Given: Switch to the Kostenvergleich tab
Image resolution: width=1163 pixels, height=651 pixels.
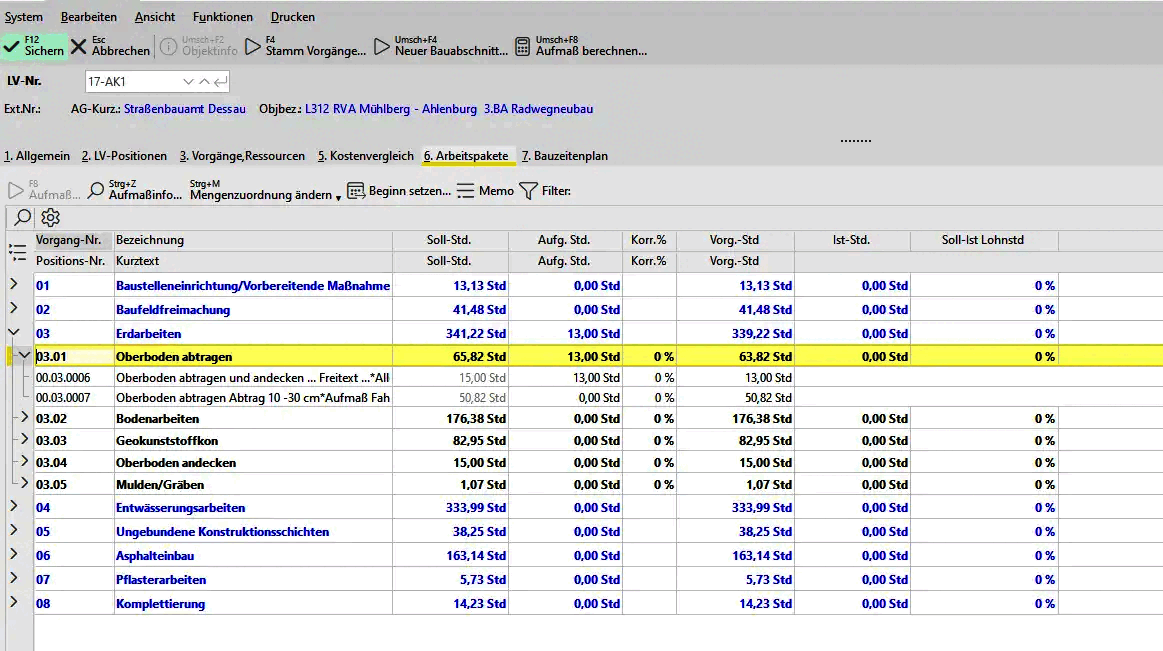Looking at the screenshot, I should [x=365, y=156].
